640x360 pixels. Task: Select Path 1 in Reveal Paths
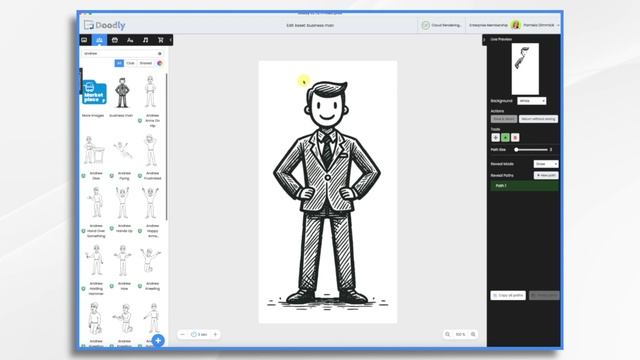(x=524, y=186)
